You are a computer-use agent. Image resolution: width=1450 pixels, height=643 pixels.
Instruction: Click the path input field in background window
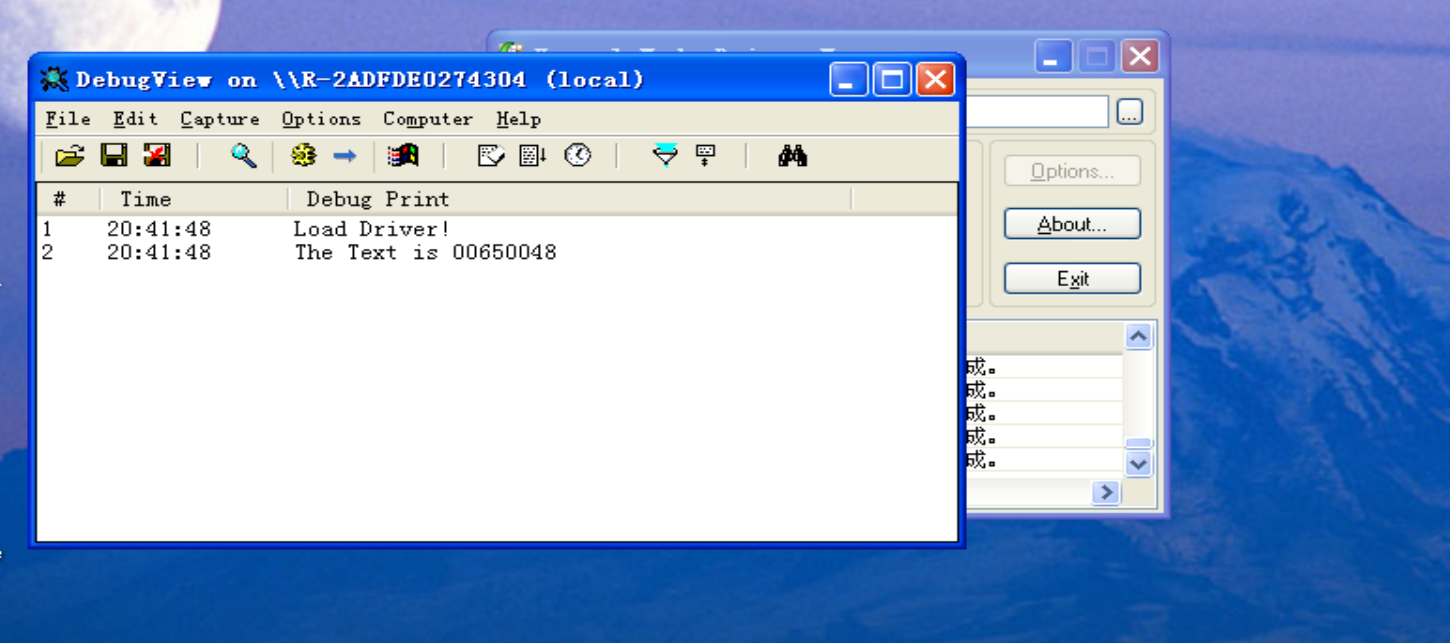(x=1035, y=112)
